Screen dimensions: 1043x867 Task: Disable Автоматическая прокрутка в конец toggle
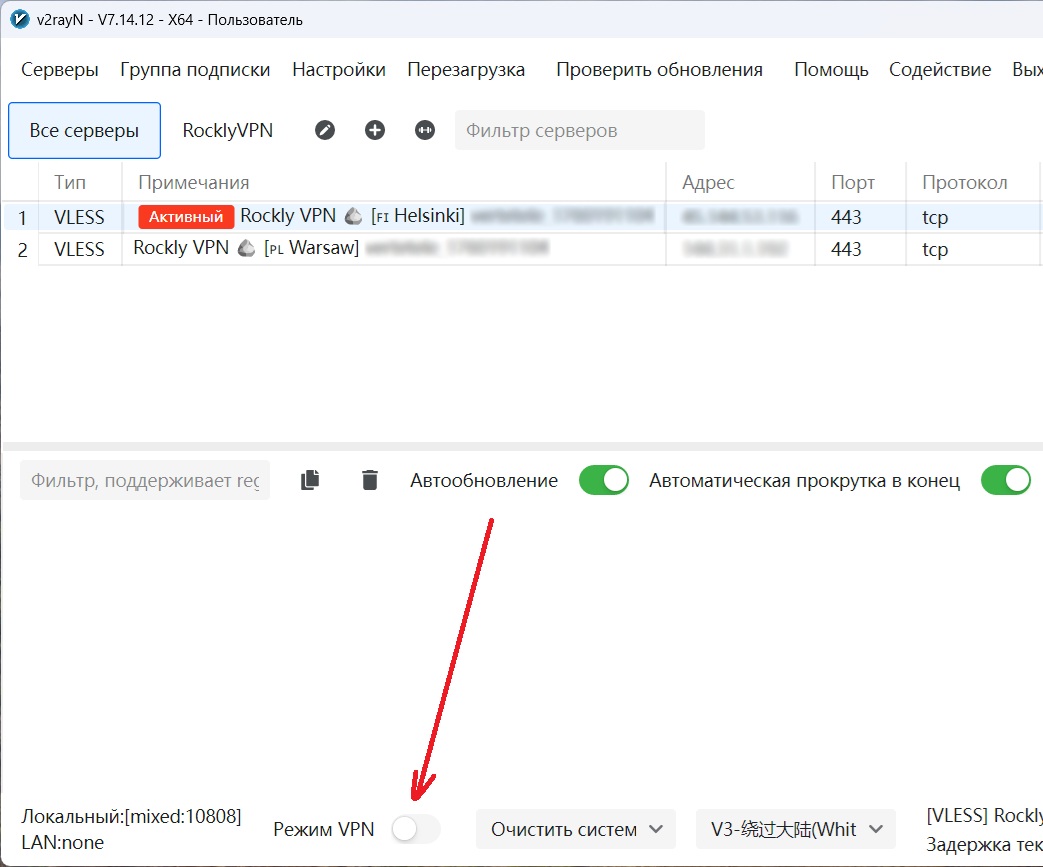click(x=1005, y=481)
